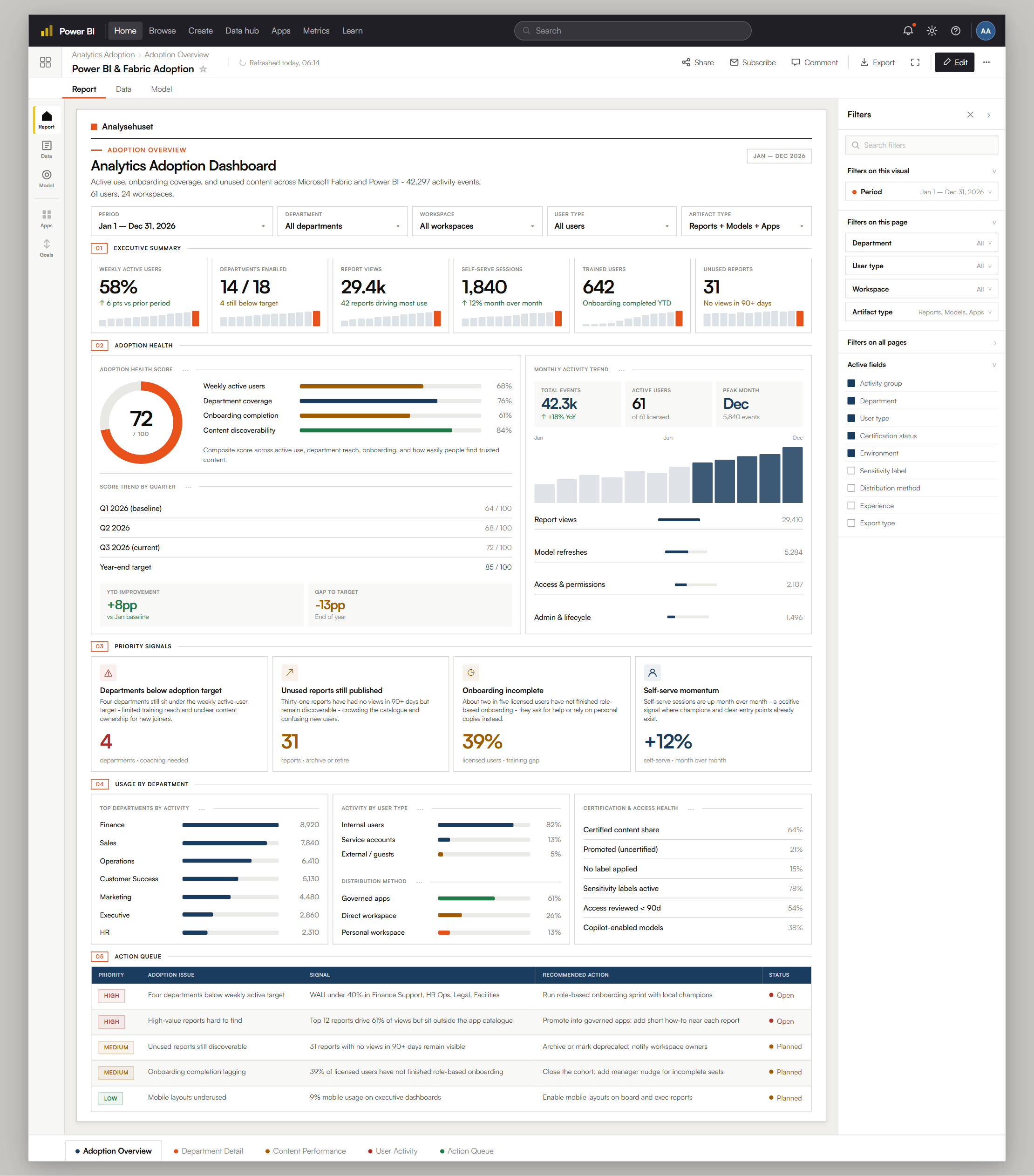Open options for Score Trend by Quarter
Viewport: 1034px width, 1176px height.
point(188,487)
